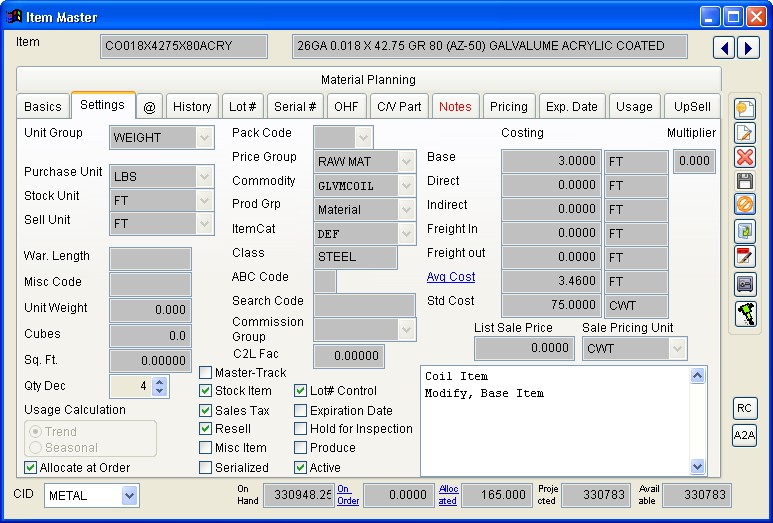Click the orange cancel circle icon

click(744, 205)
